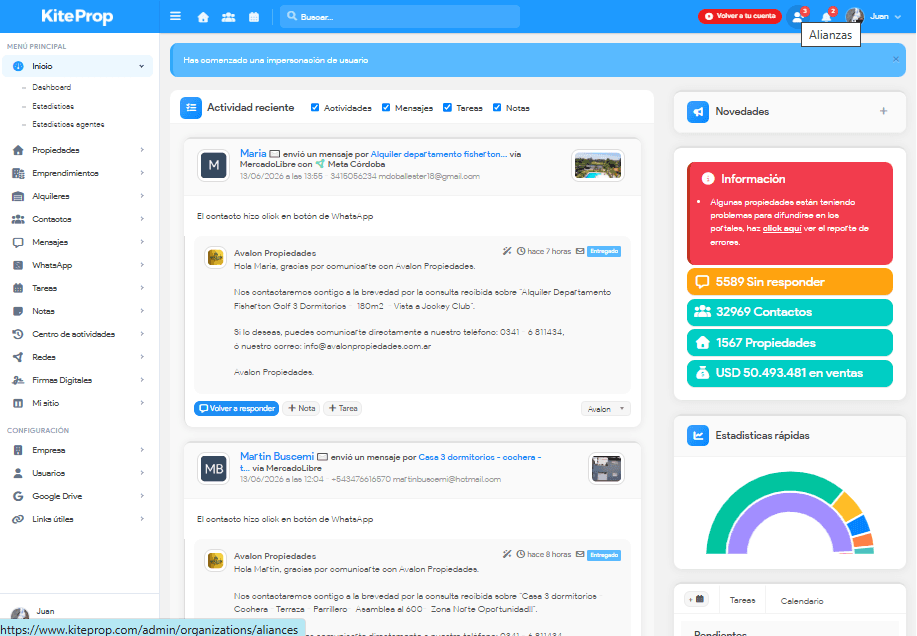The image size is (917, 636).
Task: Expand the Emprendimientos submenu arrow
Action: coord(142,173)
